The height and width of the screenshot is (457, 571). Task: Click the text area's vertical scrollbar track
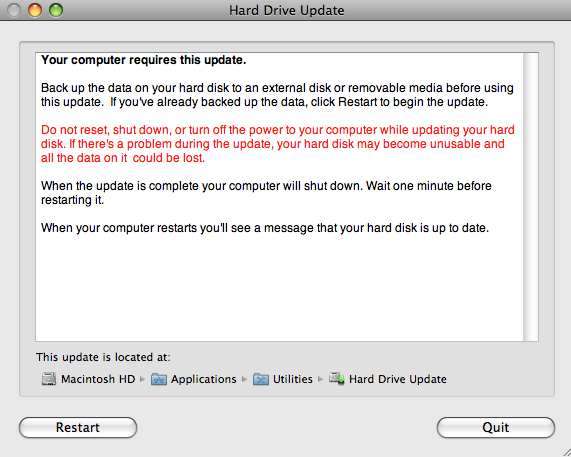(x=531, y=197)
